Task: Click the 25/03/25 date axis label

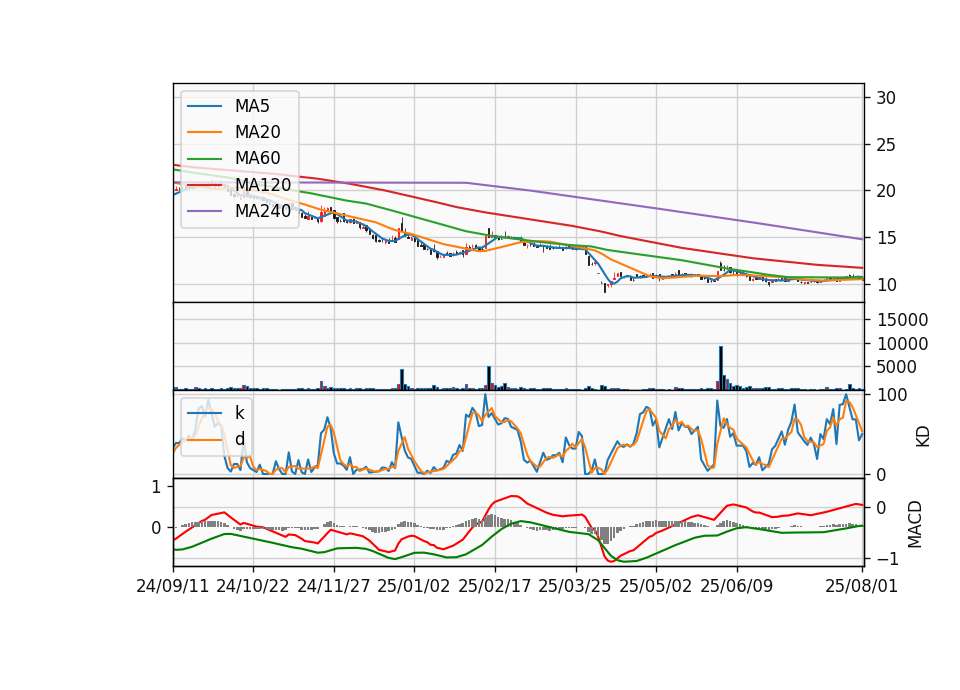Action: 575,586
